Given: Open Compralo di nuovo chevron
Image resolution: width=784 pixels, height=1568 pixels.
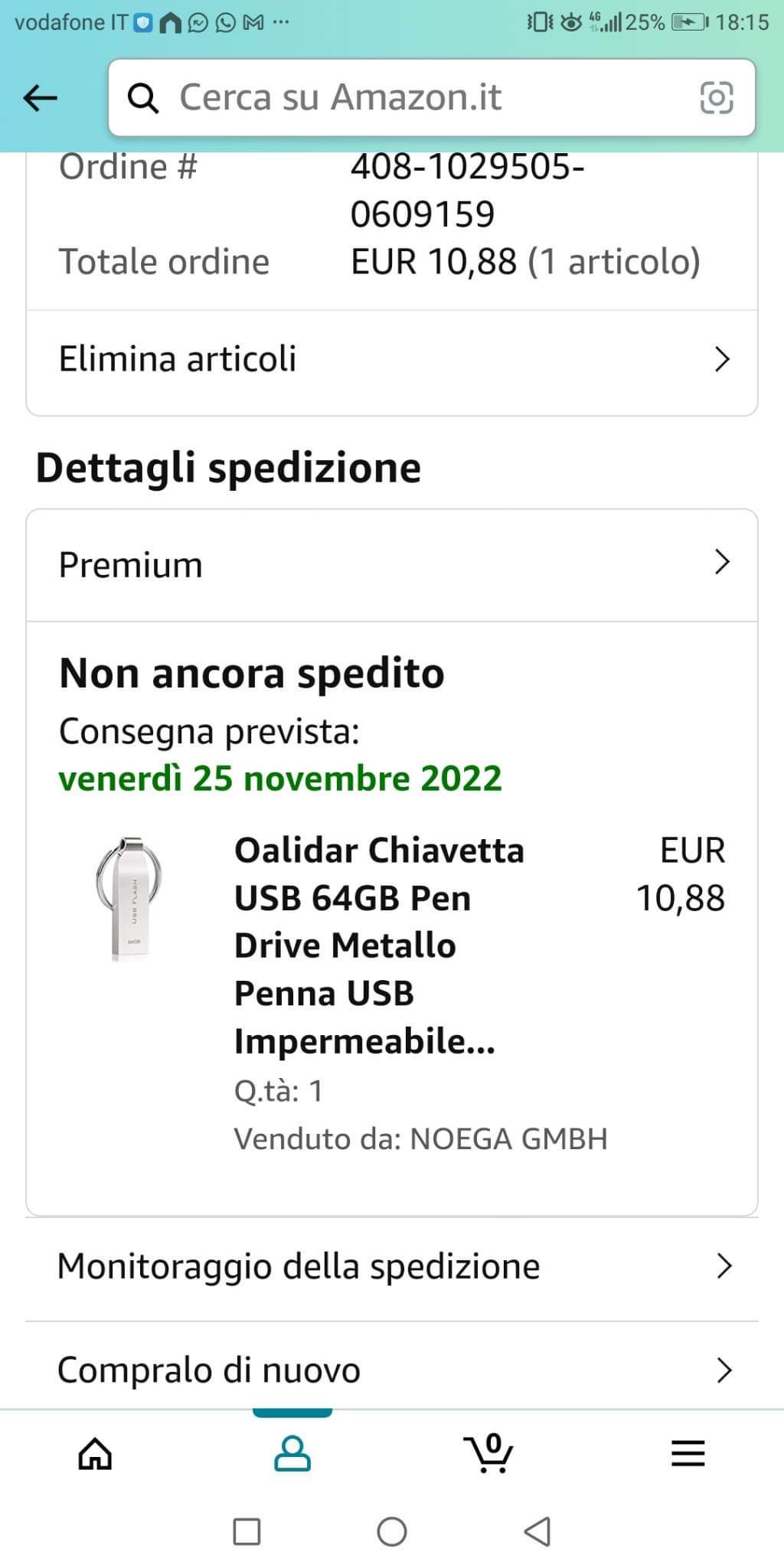Looking at the screenshot, I should coord(724,1370).
